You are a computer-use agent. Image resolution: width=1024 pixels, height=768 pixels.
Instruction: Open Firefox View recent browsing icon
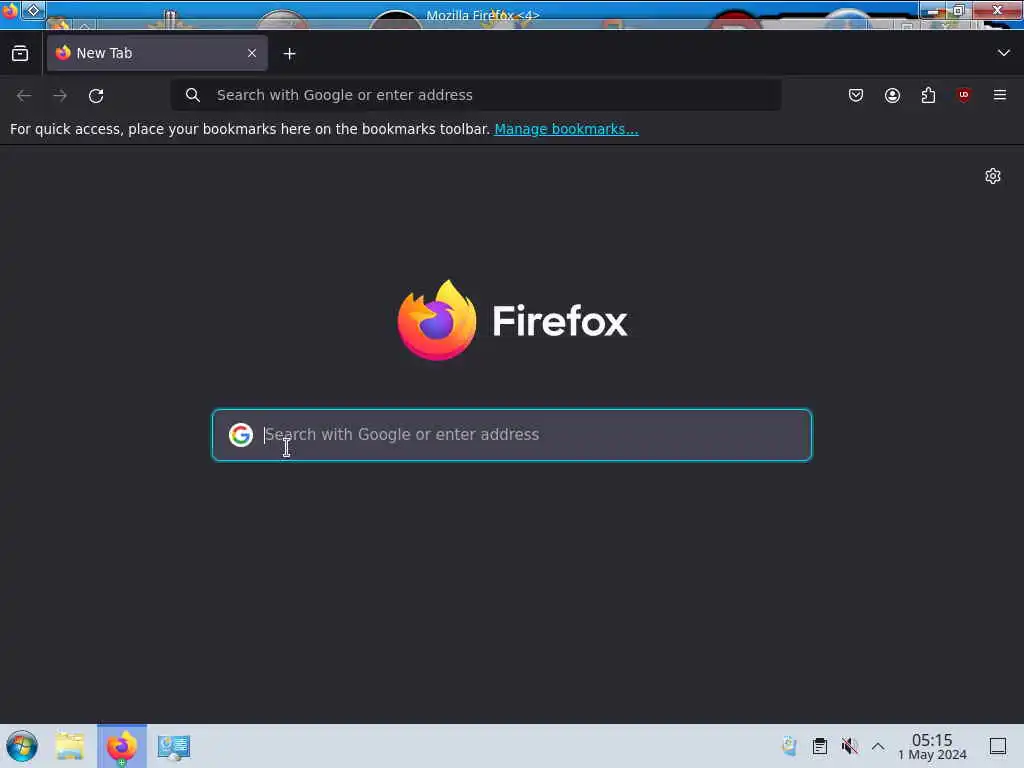20,54
